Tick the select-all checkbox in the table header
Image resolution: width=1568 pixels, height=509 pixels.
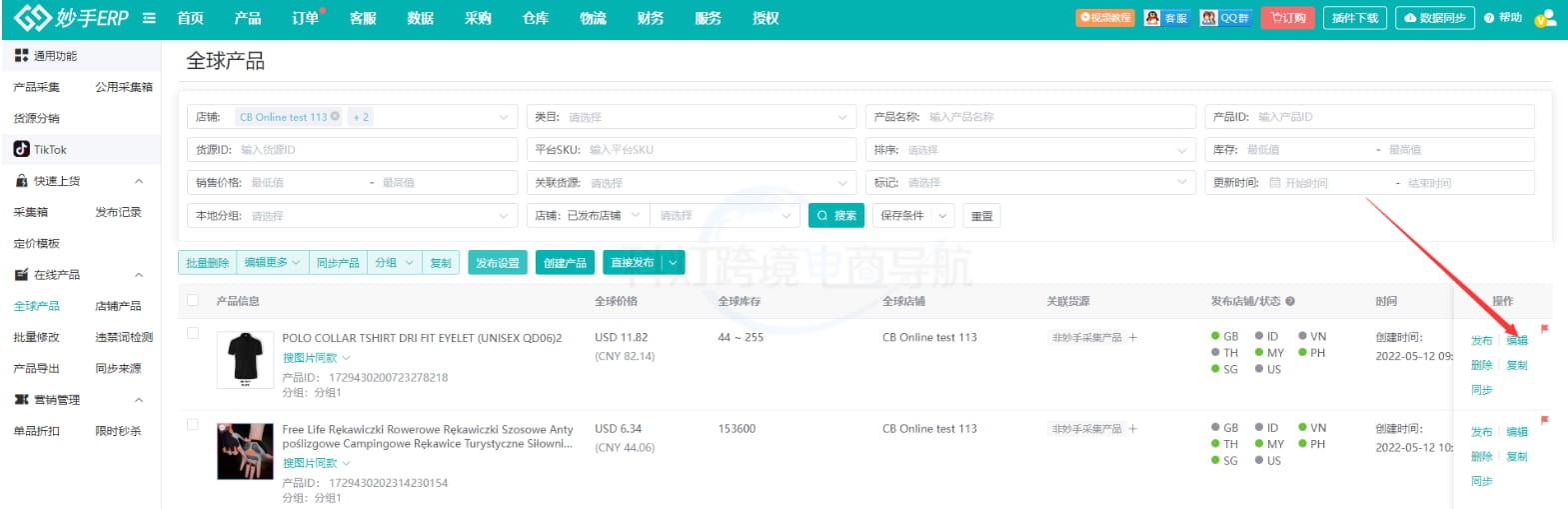point(193,300)
